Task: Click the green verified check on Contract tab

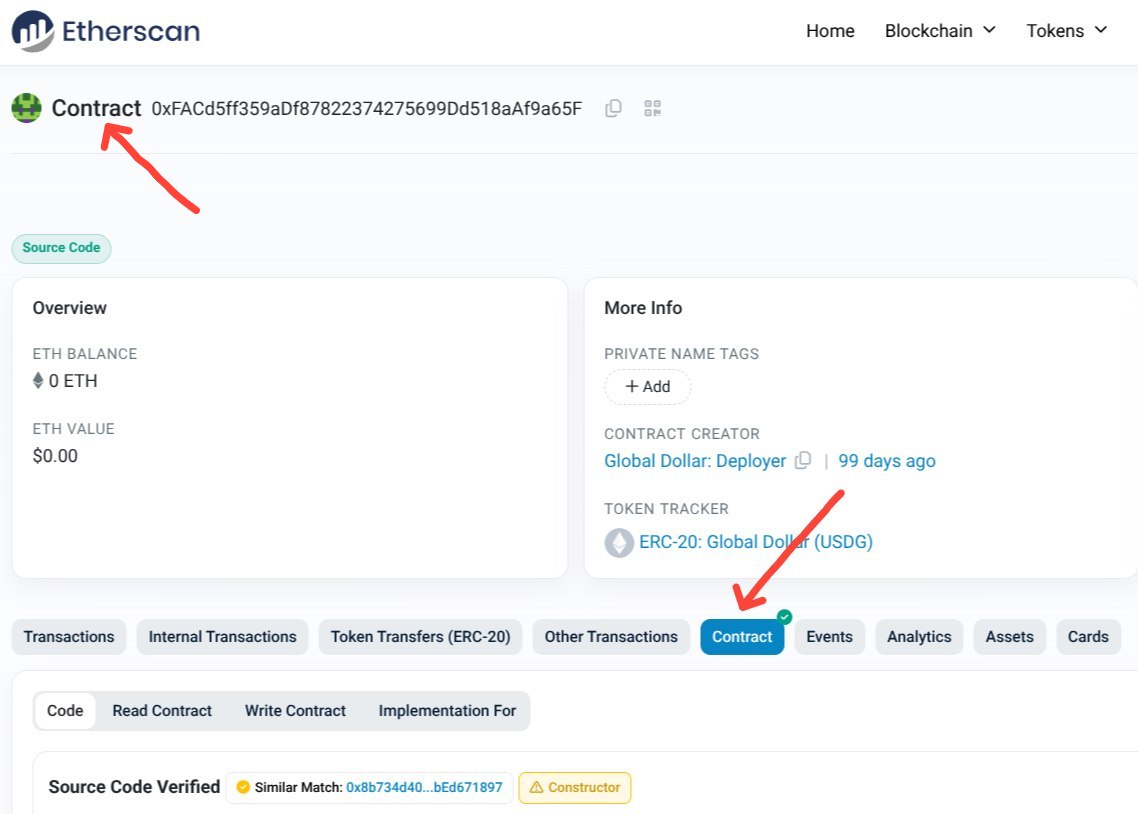Action: [784, 617]
